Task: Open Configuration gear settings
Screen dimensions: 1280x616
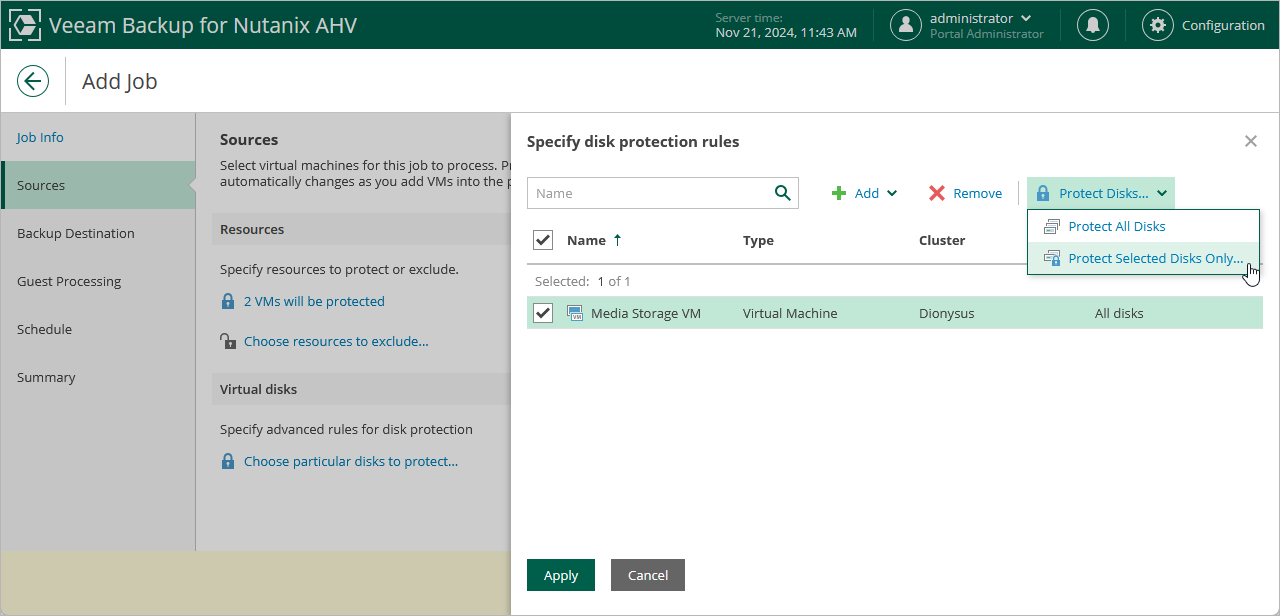Action: [1158, 25]
